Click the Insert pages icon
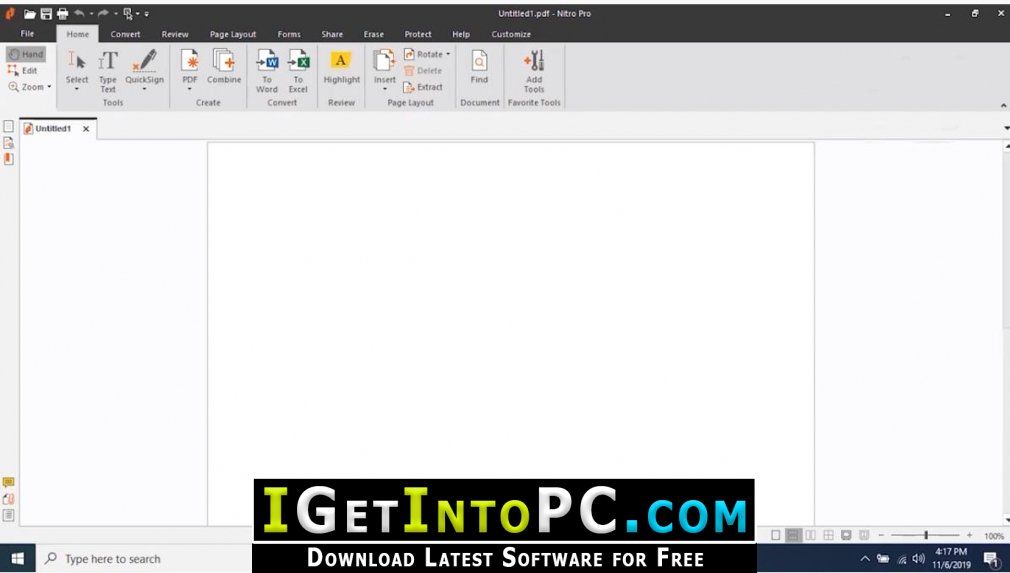Screen dimensions: 1010x573 [x=385, y=61]
